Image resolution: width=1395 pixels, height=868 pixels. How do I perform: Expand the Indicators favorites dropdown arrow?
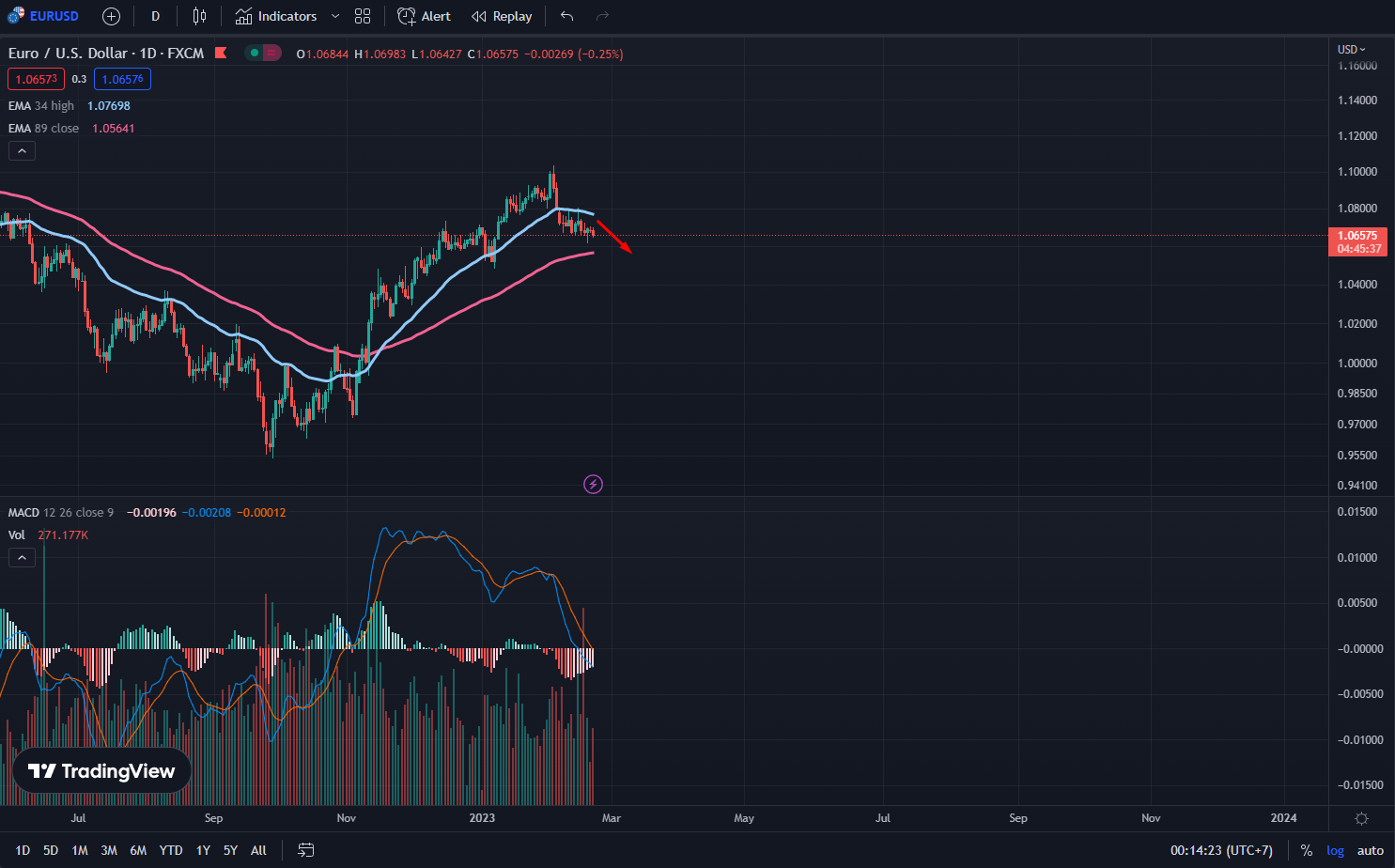[335, 16]
